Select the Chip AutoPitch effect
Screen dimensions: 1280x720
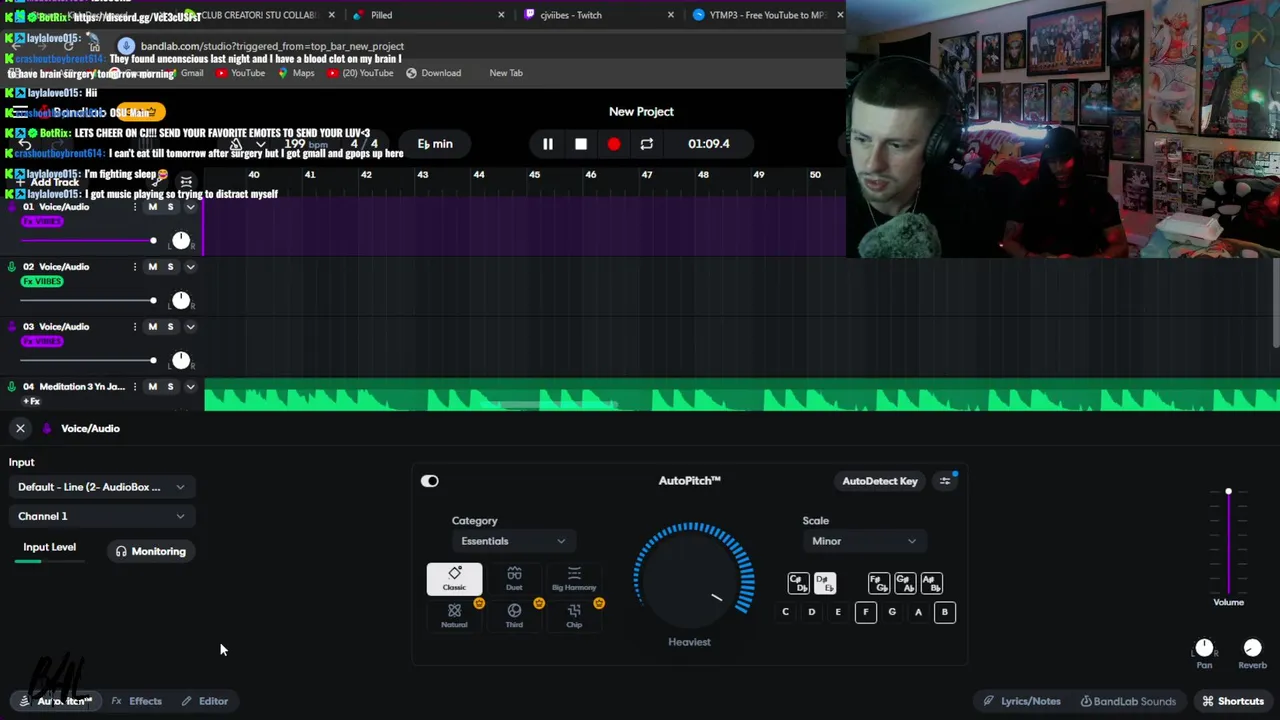[x=574, y=616]
